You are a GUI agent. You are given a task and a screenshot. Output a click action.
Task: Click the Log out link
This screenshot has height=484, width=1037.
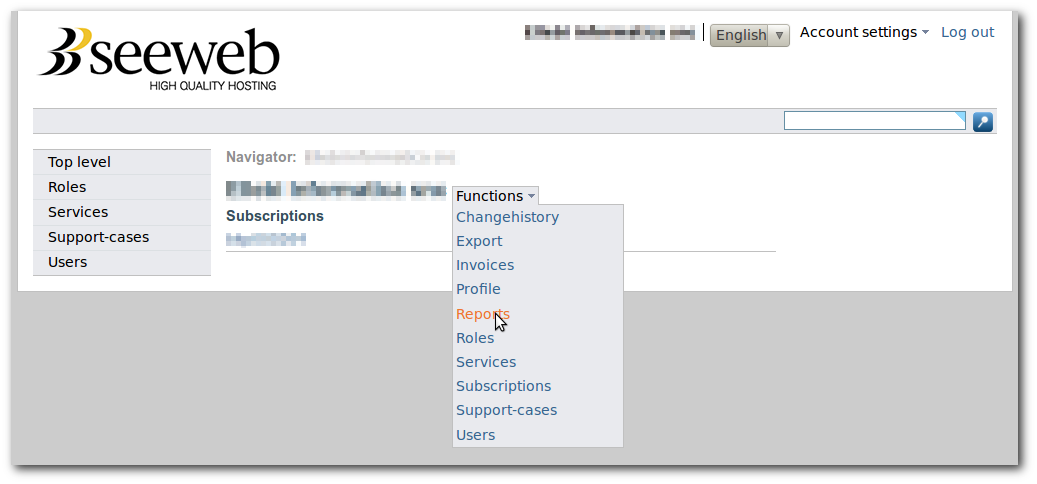(x=968, y=32)
